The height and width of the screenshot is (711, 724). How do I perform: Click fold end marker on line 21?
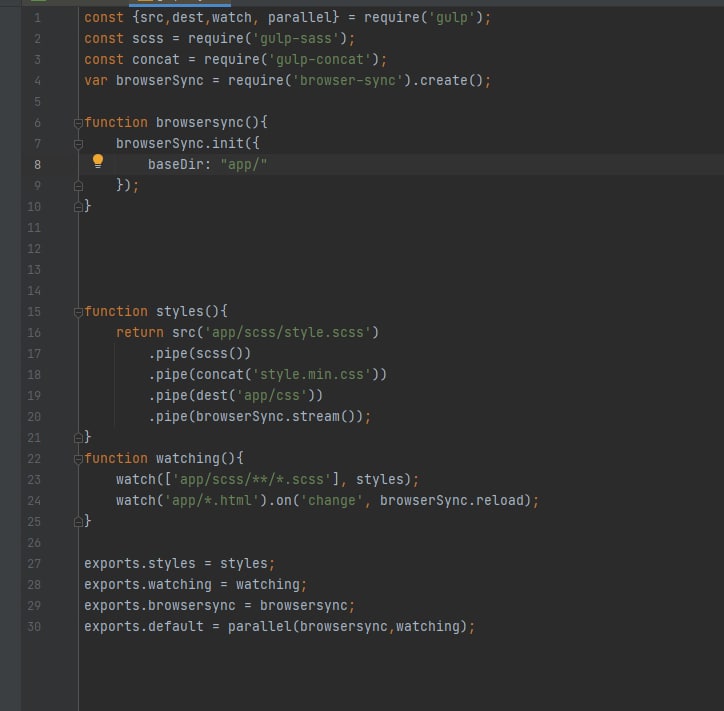pyautogui.click(x=78, y=438)
